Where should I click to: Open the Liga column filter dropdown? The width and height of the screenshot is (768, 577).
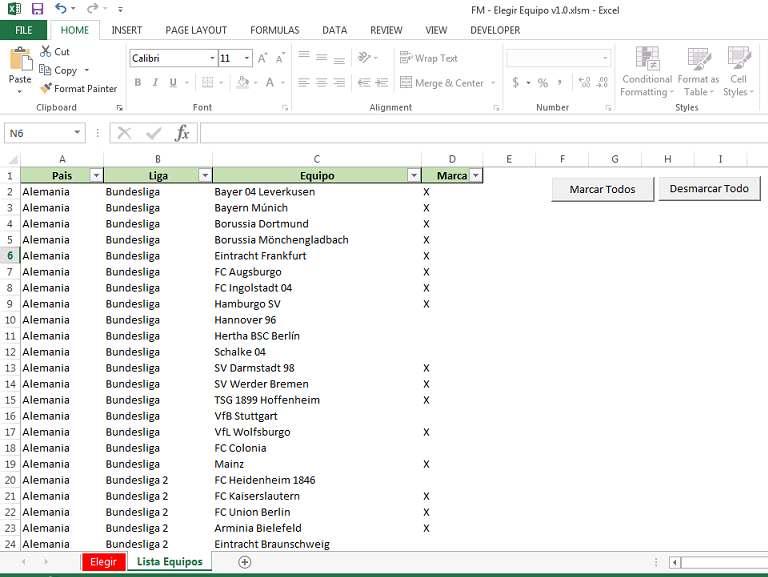[x=205, y=175]
